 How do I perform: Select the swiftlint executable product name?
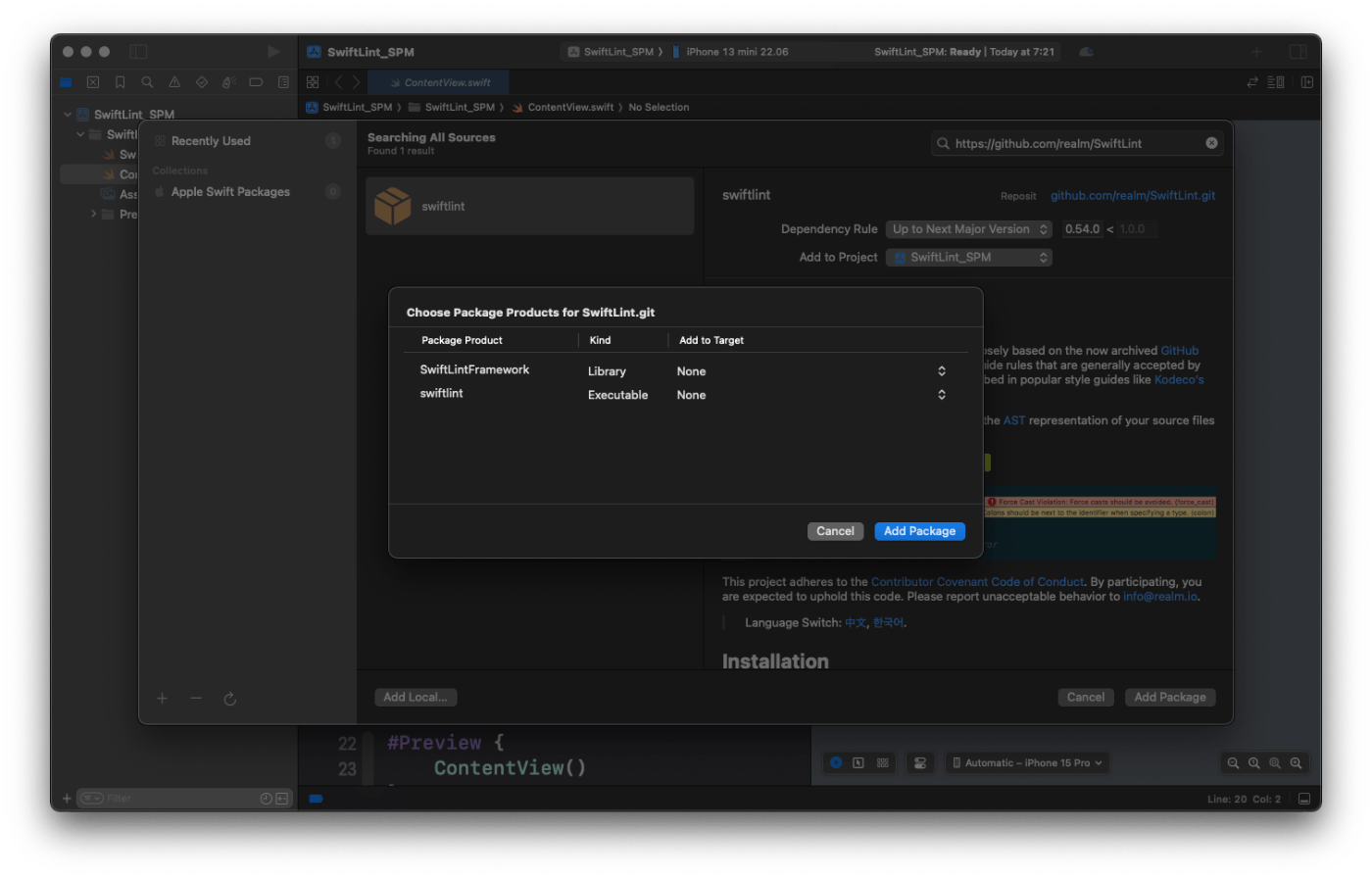point(441,393)
